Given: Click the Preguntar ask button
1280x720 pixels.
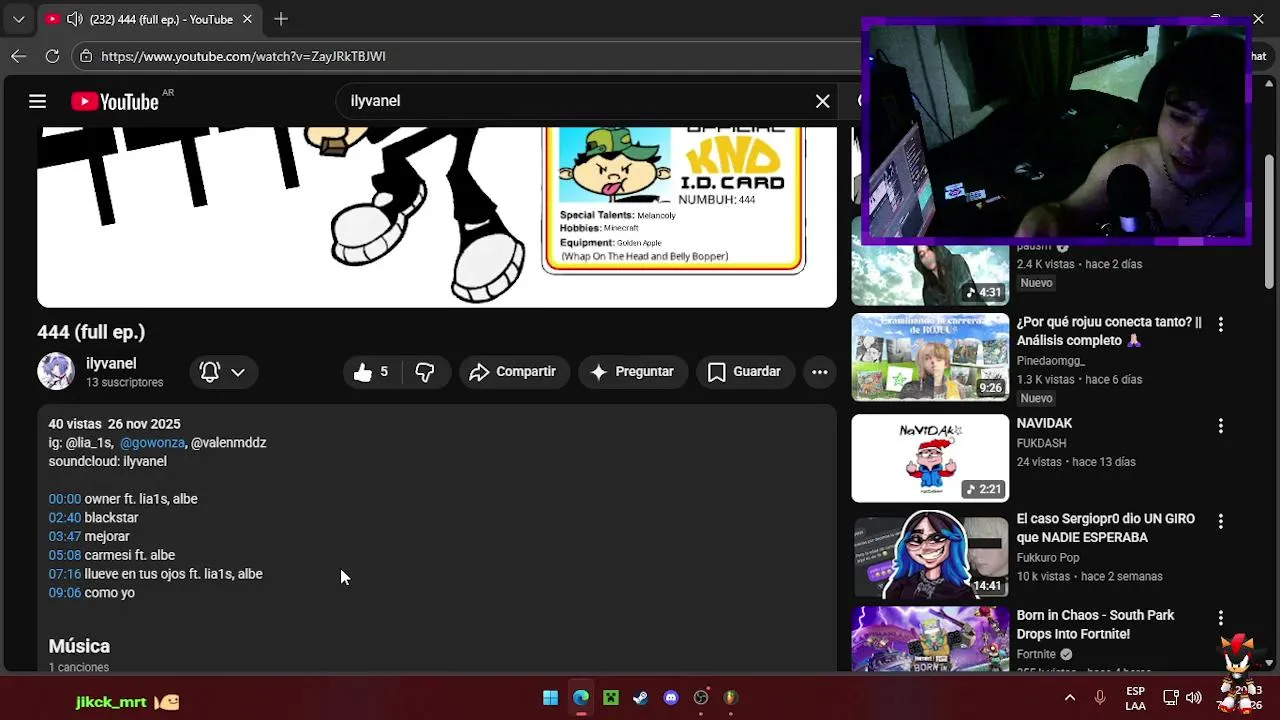Looking at the screenshot, I should (632, 372).
